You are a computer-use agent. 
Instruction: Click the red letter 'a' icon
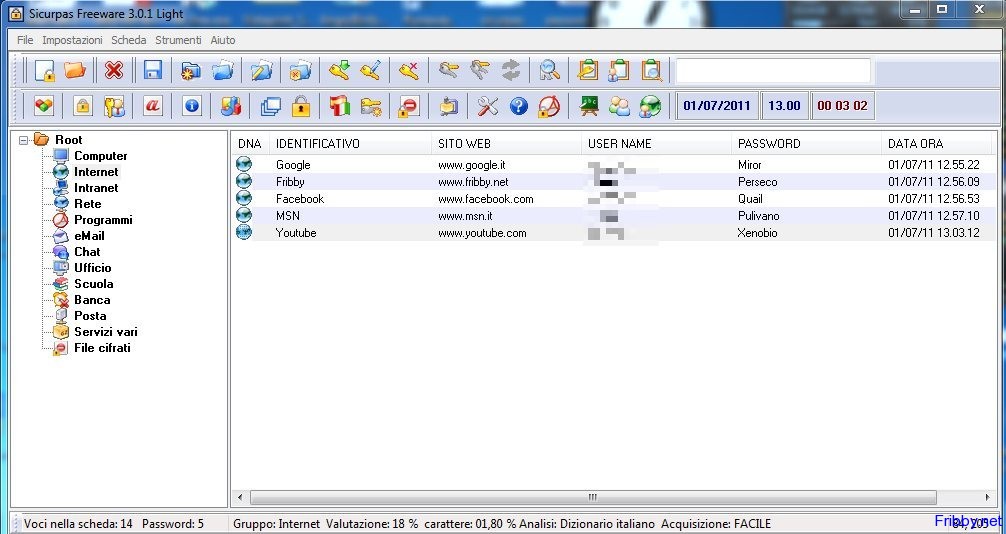153,106
